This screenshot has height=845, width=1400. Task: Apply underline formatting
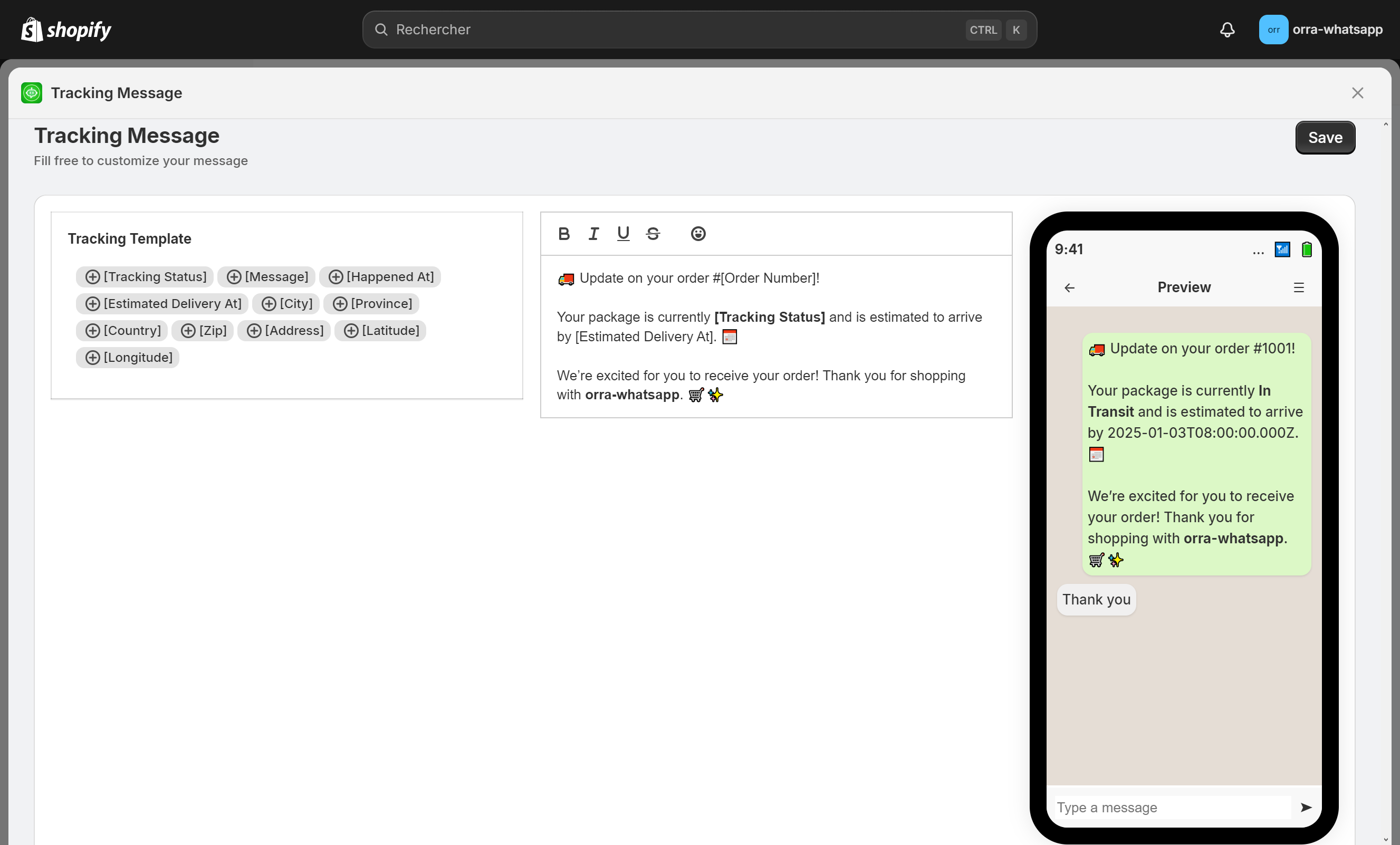pos(624,234)
